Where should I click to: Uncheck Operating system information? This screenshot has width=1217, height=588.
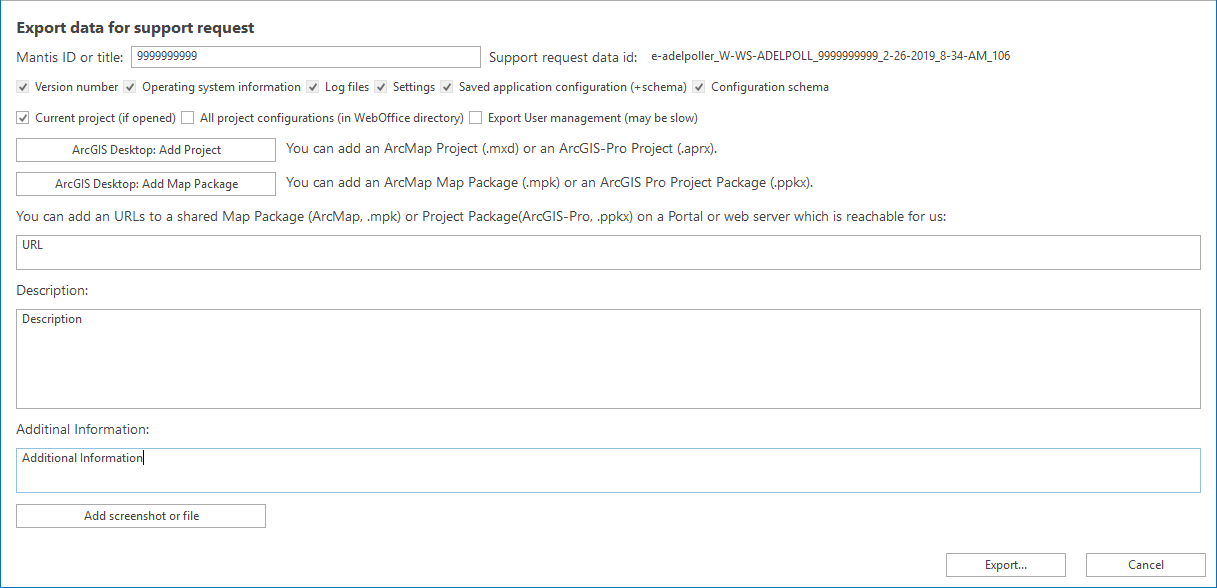[130, 87]
